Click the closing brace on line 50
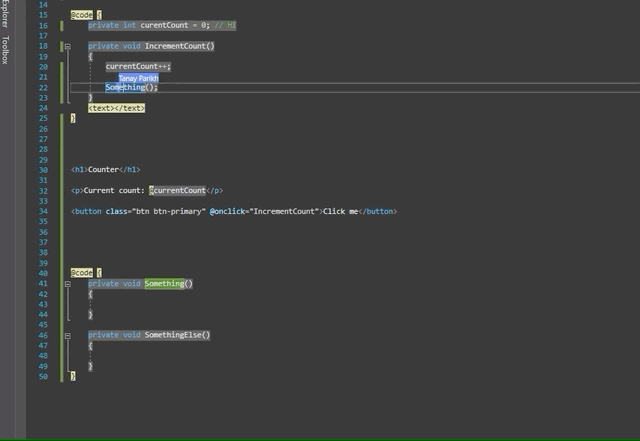The image size is (640, 441). pos(73,376)
